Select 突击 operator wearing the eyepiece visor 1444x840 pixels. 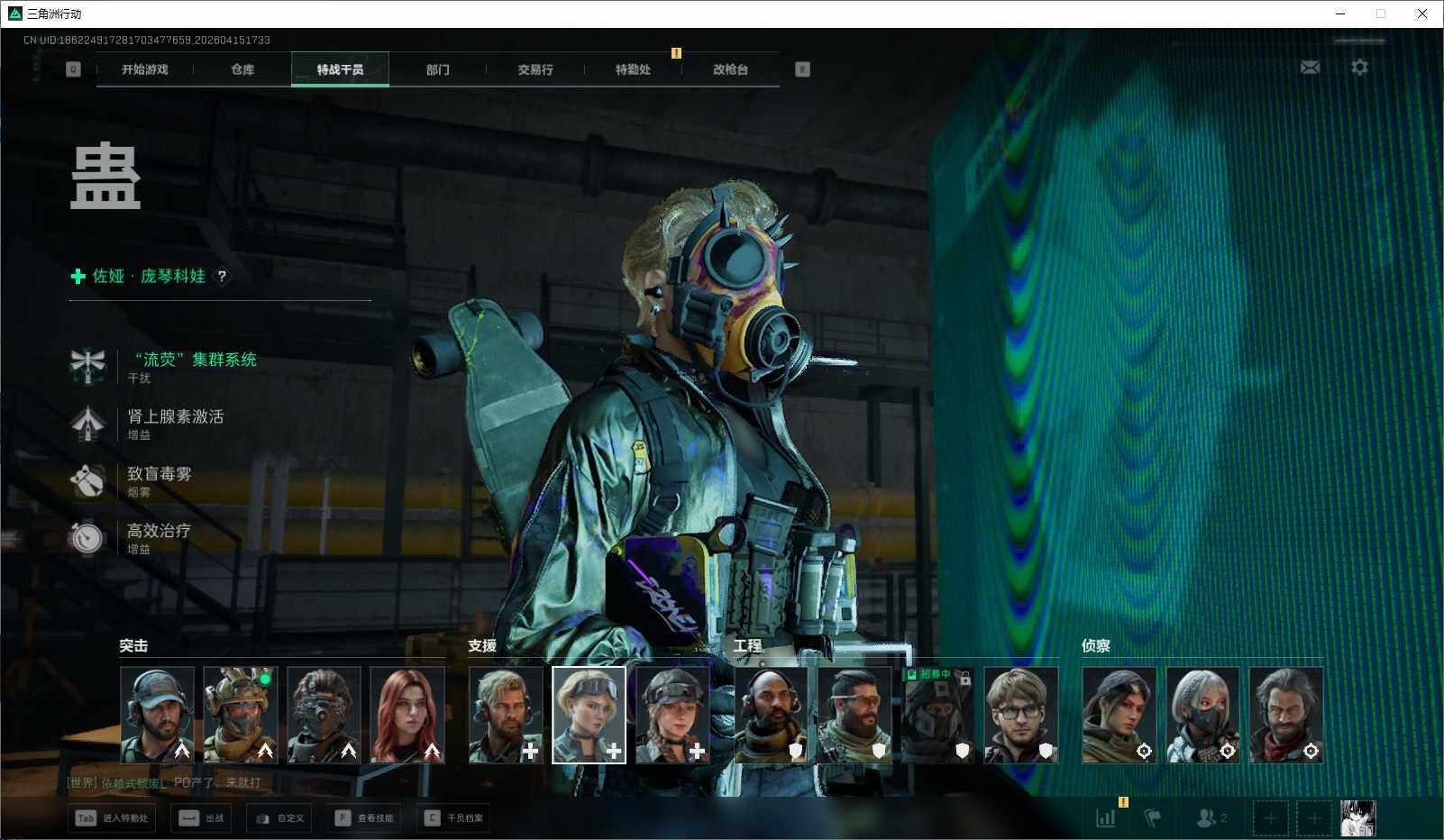coord(324,715)
